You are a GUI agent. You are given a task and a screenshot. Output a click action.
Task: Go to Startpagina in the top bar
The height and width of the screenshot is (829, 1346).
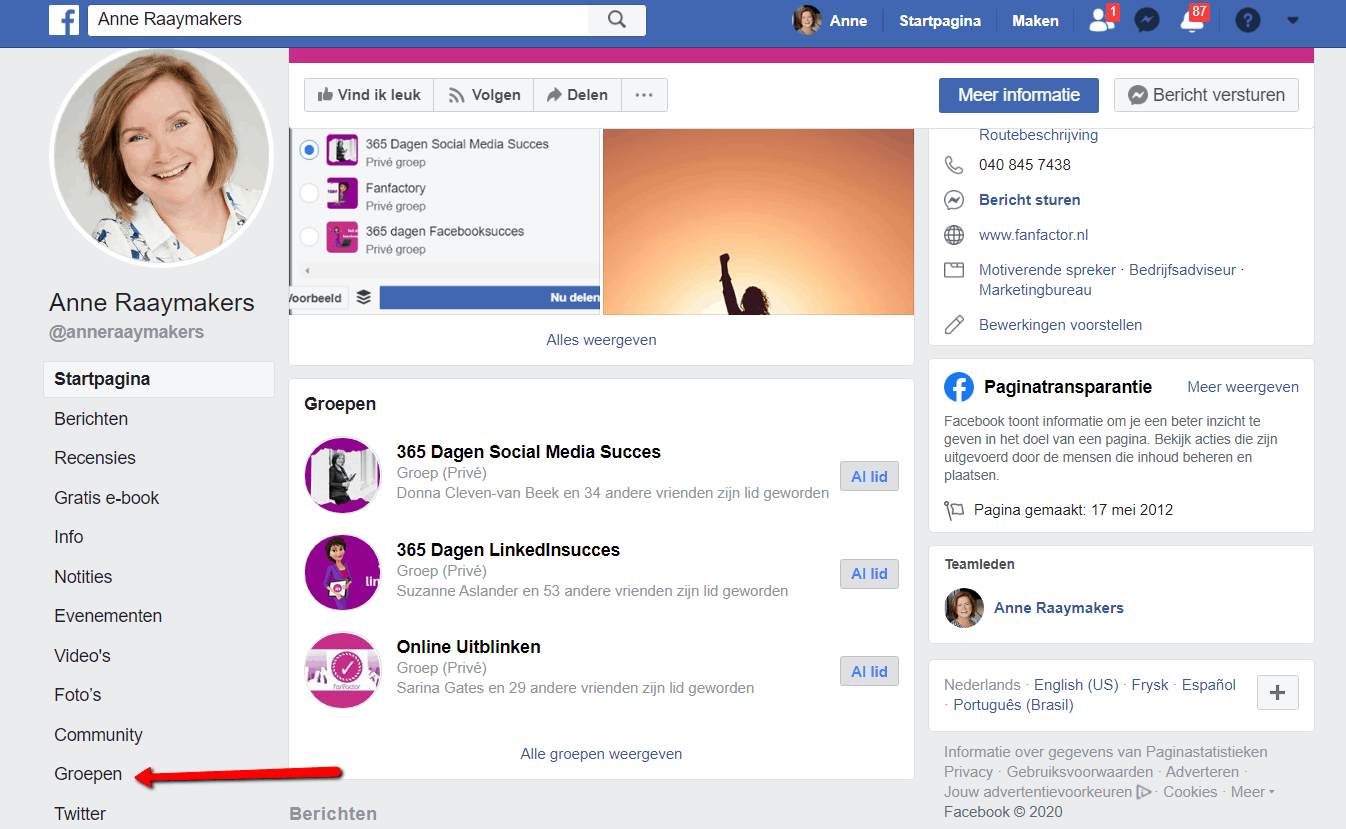940,21
